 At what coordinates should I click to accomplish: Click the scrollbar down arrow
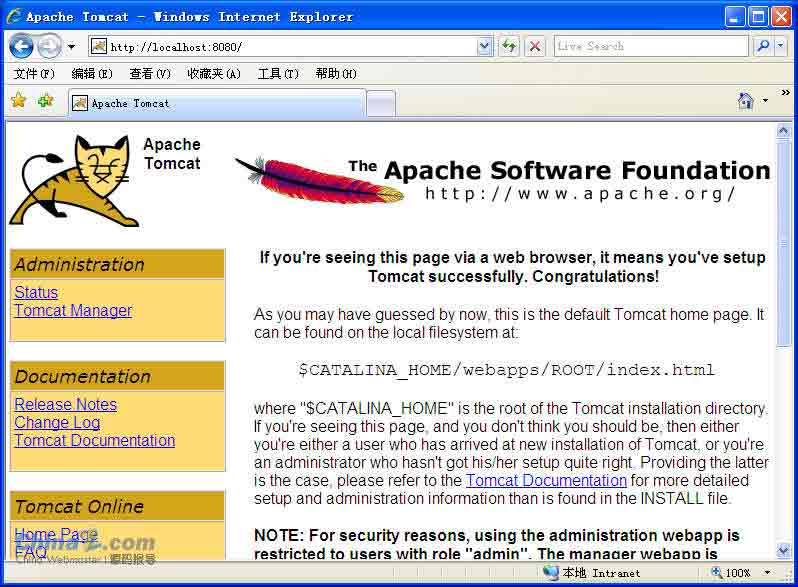784,551
